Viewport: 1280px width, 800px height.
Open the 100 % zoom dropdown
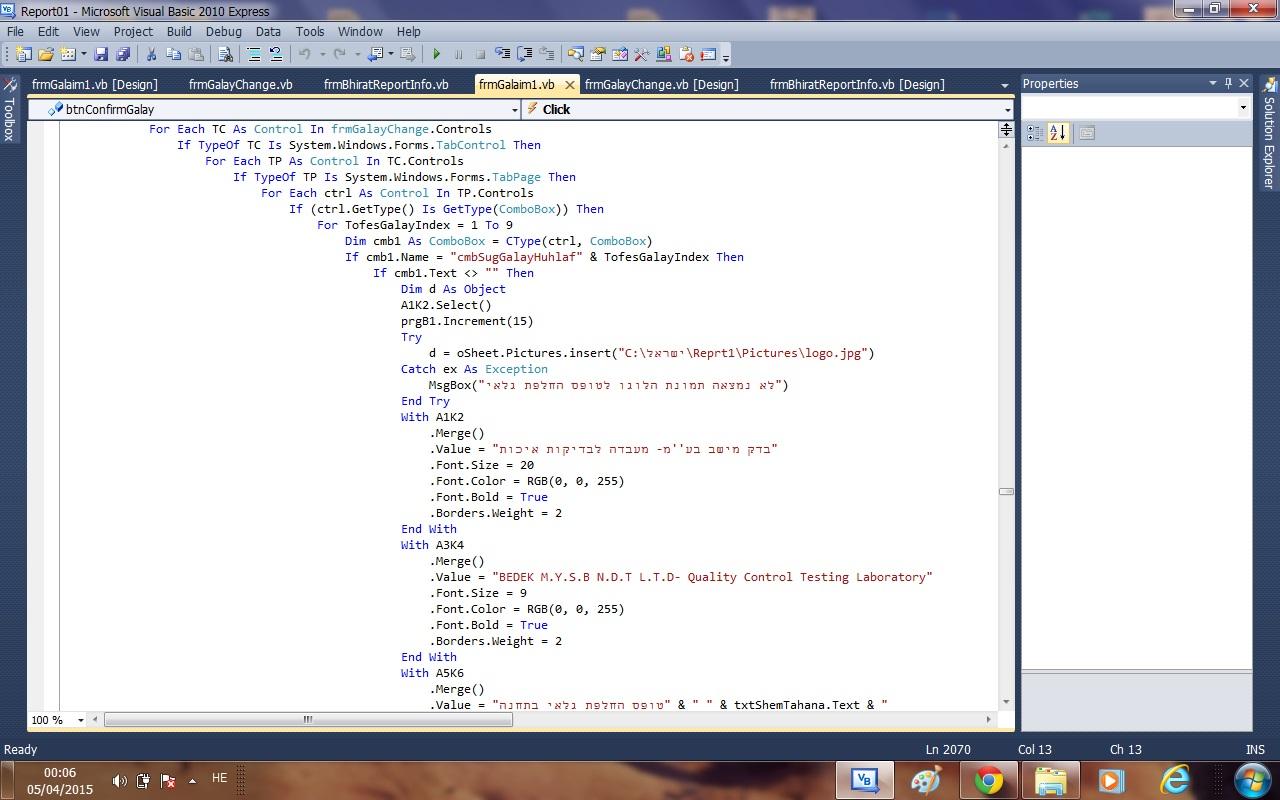pos(81,720)
